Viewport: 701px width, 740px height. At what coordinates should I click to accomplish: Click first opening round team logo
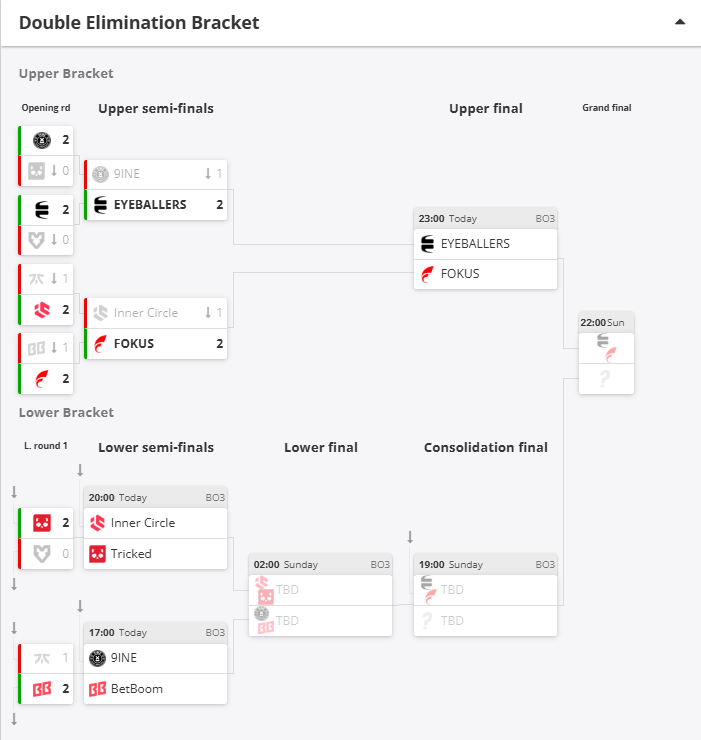[x=42, y=140]
